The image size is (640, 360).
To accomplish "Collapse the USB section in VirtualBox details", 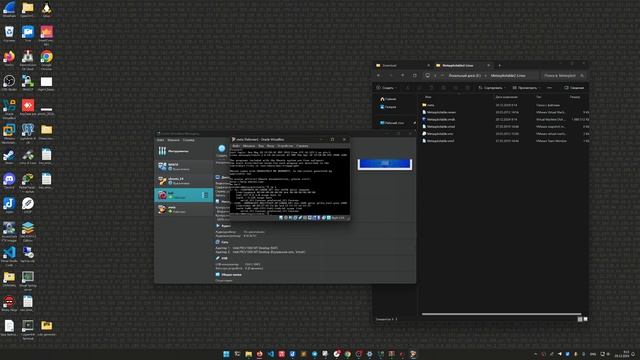I will click(222, 258).
